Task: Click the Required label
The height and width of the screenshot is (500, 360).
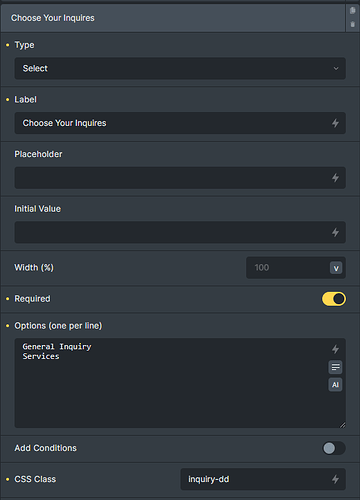Action: coord(32,299)
